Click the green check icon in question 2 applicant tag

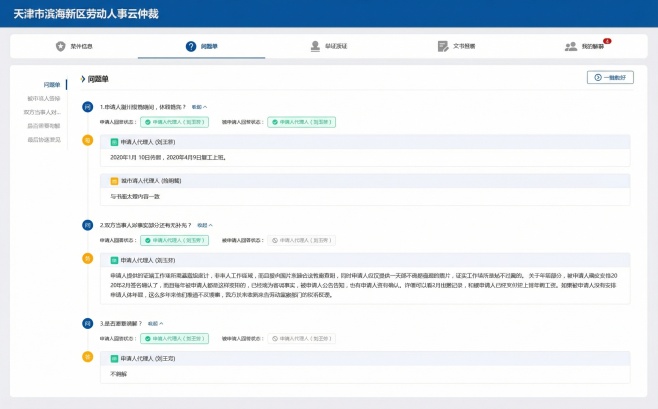click(148, 240)
